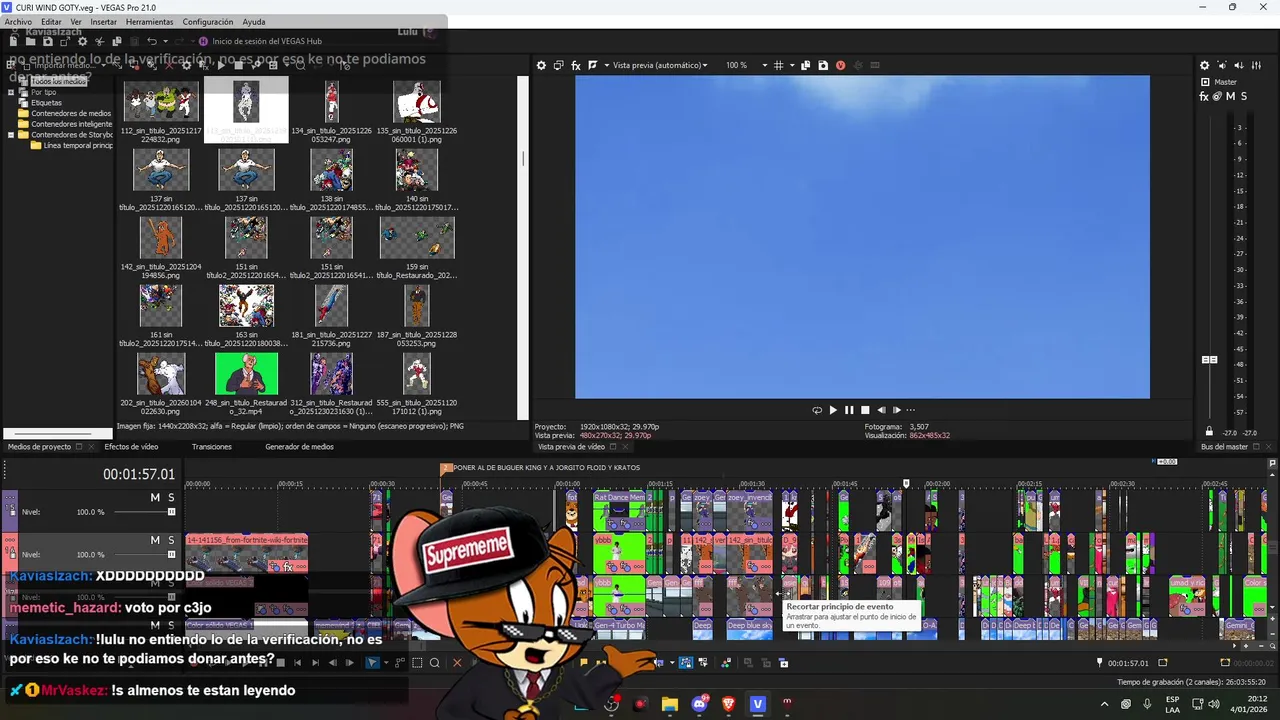Click red VEGAS Hub upload icon in preview
The height and width of the screenshot is (720, 1280).
pos(840,65)
